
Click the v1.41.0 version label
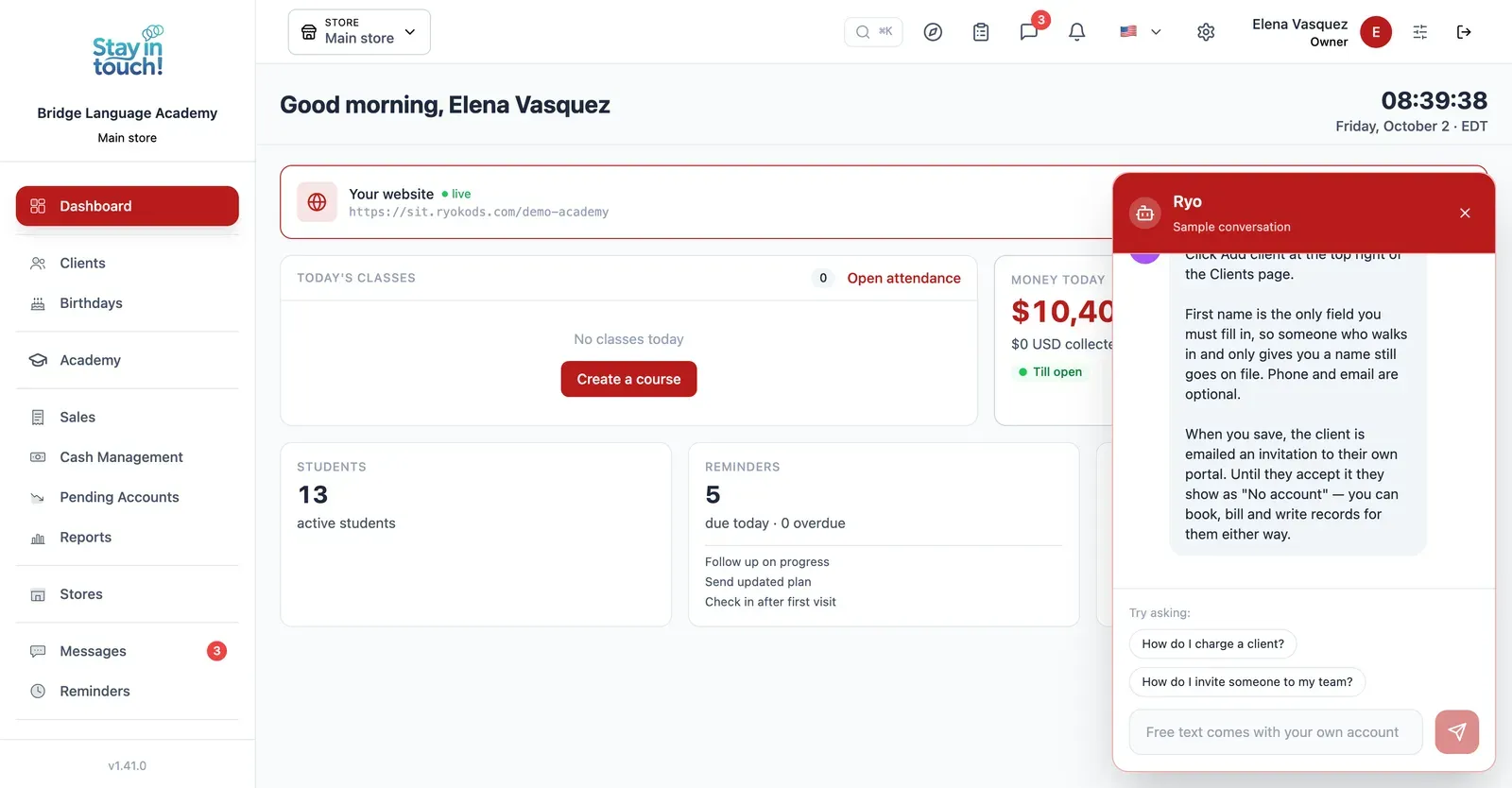[x=128, y=766]
